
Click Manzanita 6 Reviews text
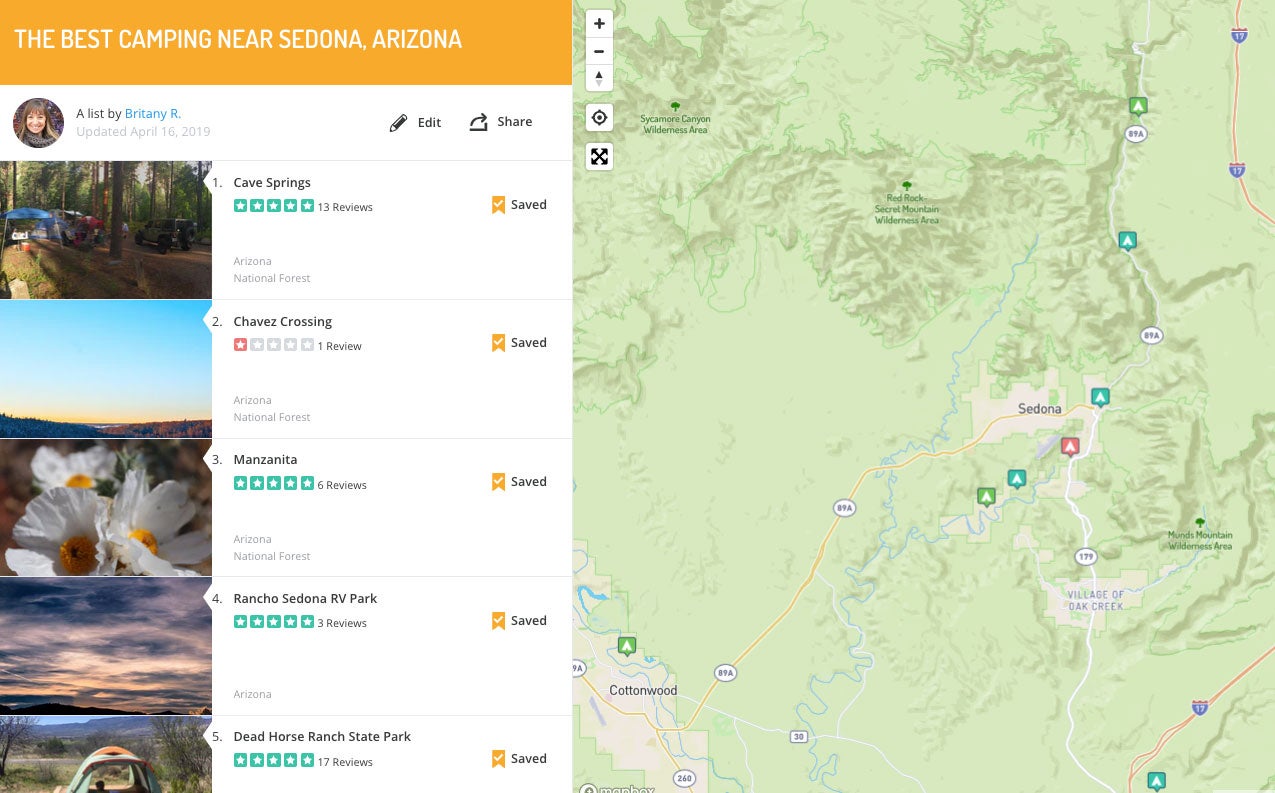(x=342, y=485)
